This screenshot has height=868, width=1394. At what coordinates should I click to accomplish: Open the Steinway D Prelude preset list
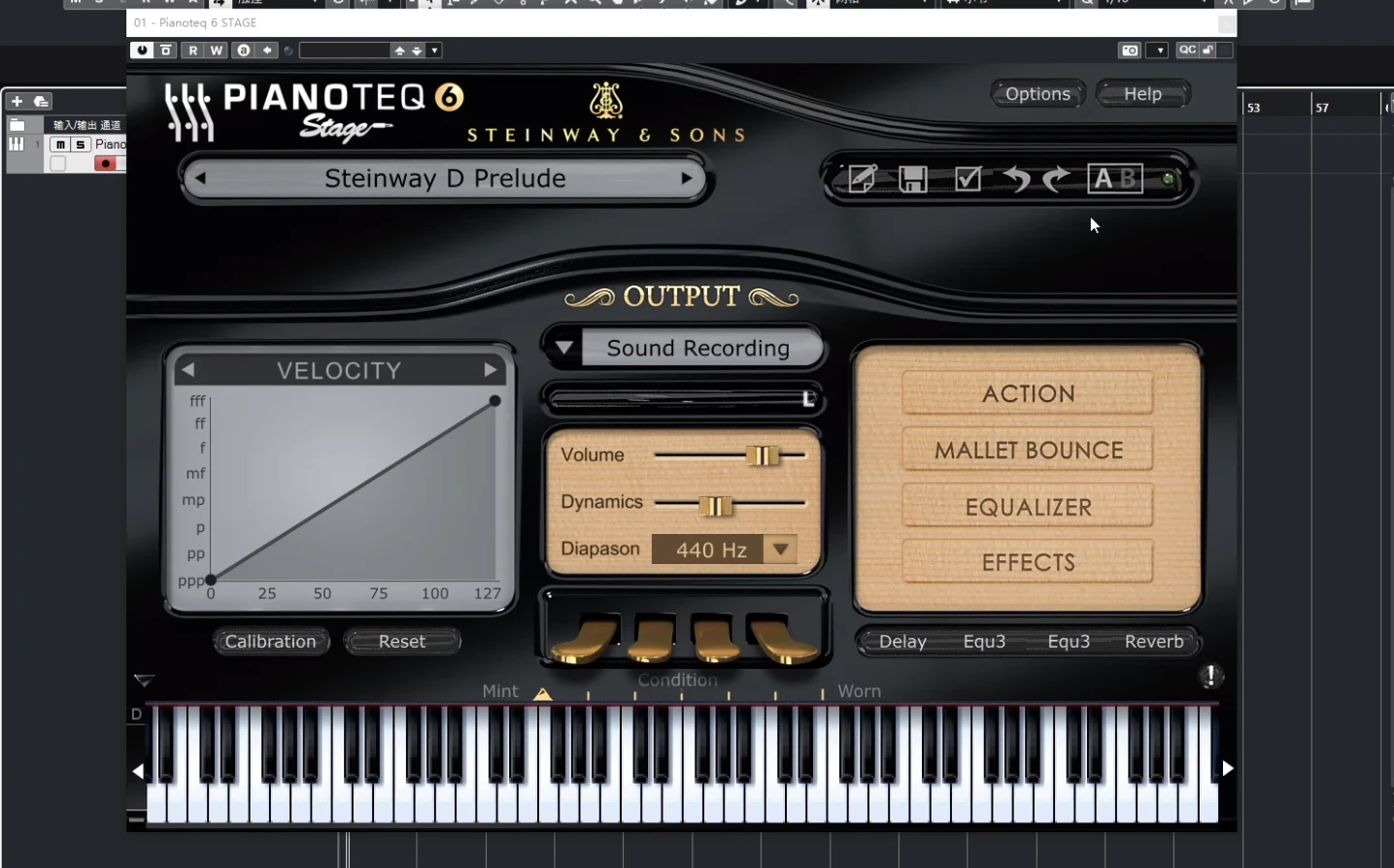tap(445, 179)
